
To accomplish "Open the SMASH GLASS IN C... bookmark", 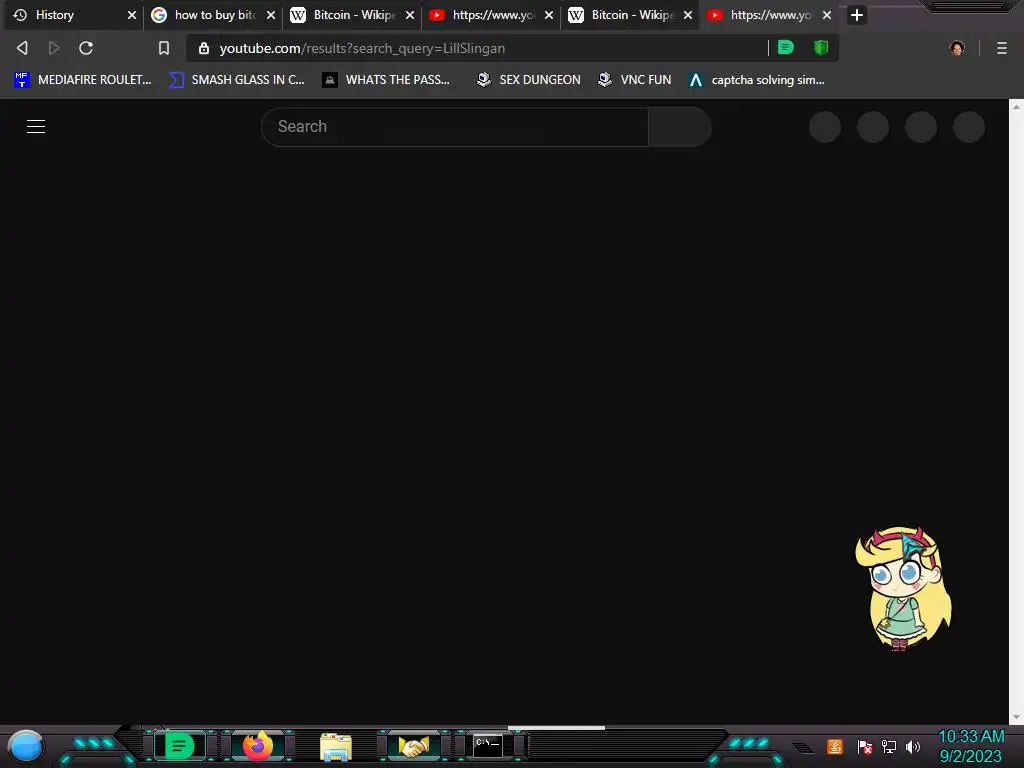I will pyautogui.click(x=236, y=80).
